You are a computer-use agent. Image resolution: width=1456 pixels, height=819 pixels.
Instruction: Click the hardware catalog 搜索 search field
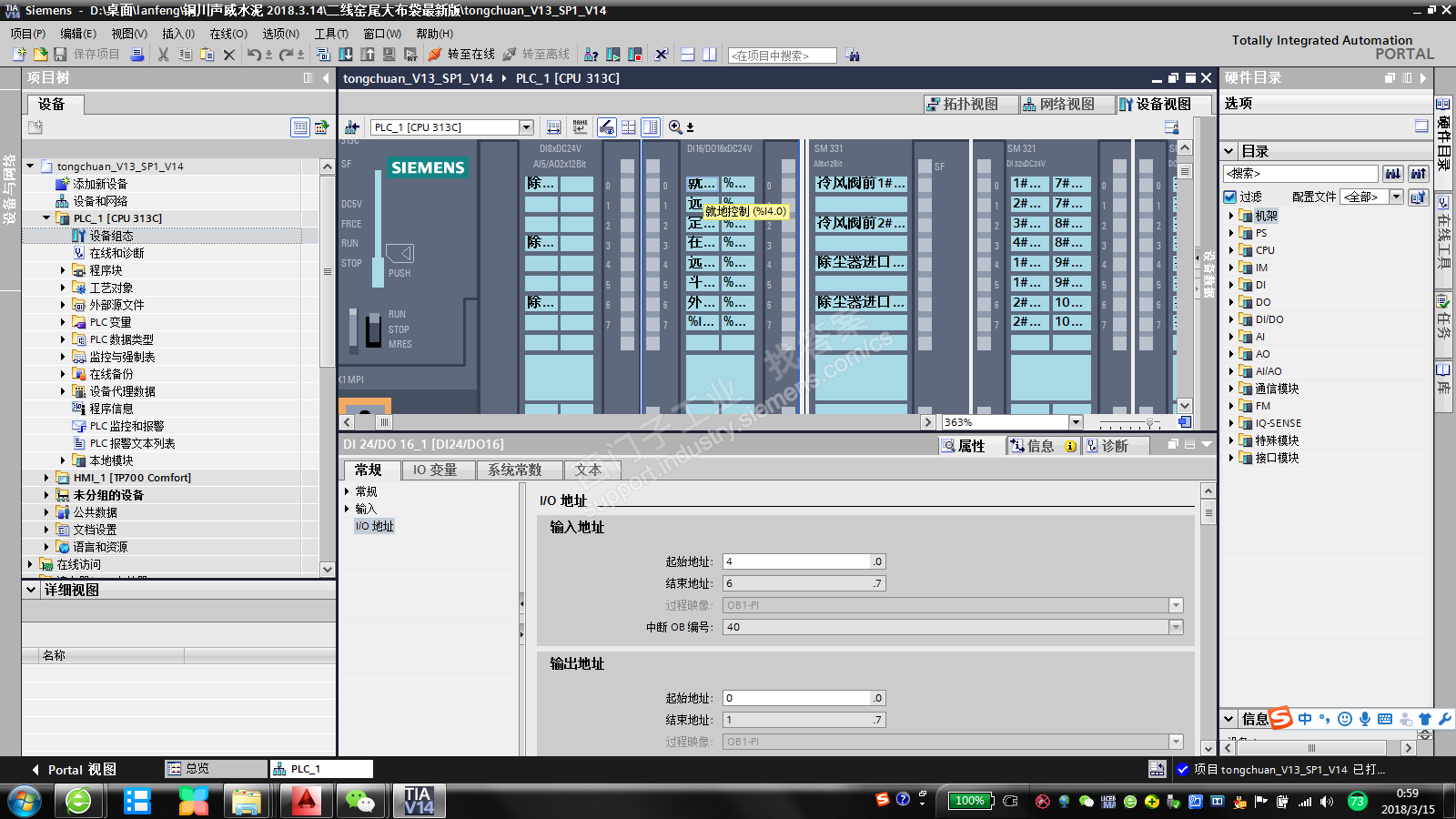1301,173
